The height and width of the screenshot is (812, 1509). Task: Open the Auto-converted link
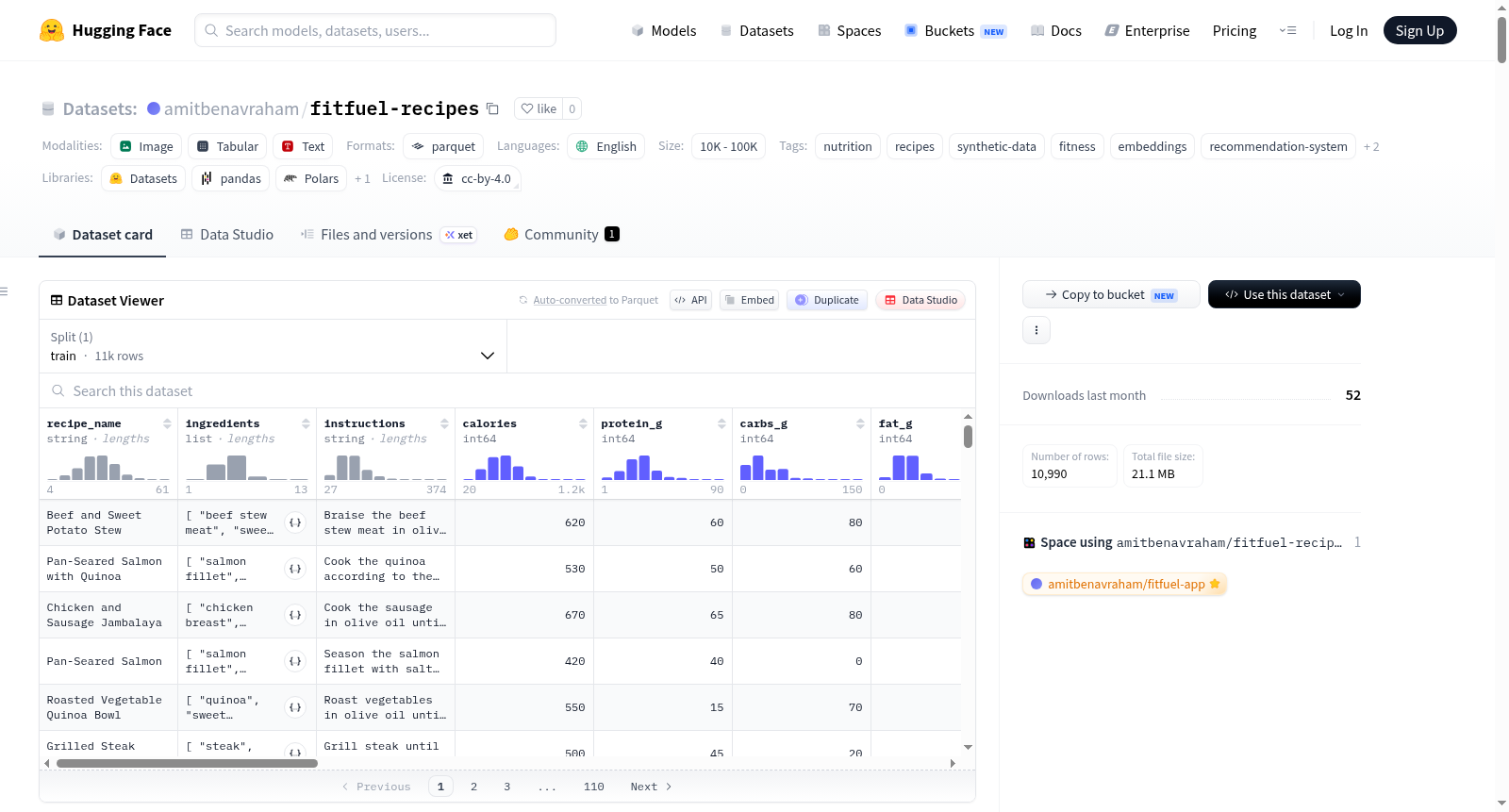point(570,300)
